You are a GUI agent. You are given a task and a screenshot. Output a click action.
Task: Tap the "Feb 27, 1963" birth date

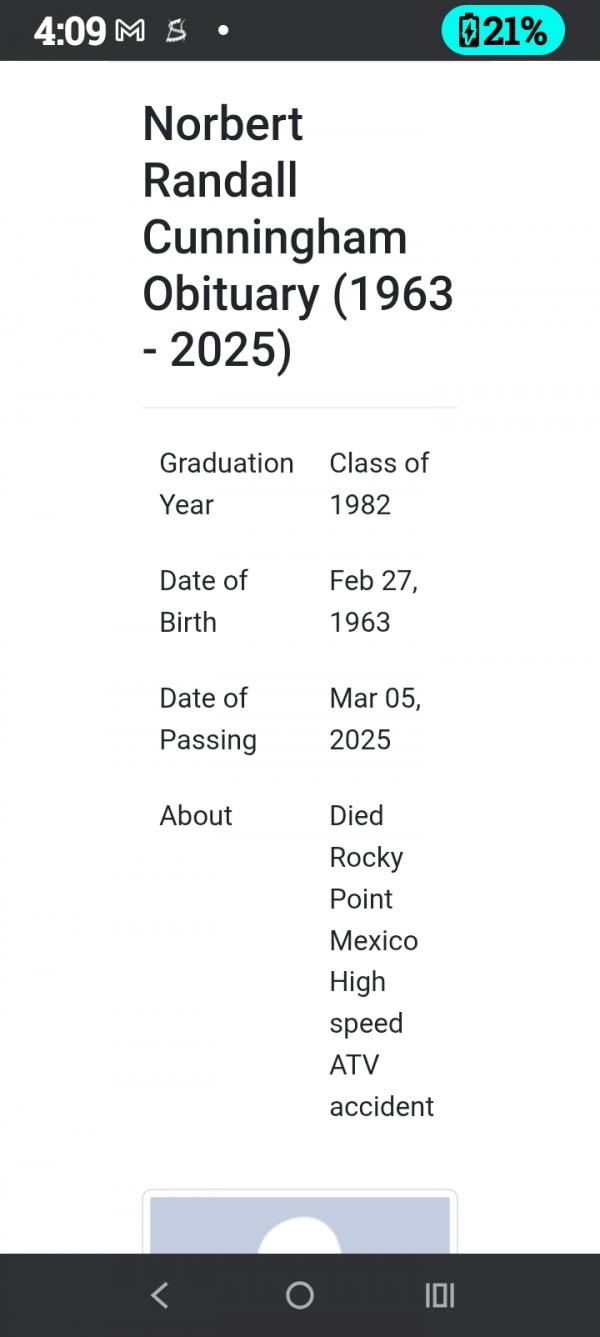tap(373, 601)
